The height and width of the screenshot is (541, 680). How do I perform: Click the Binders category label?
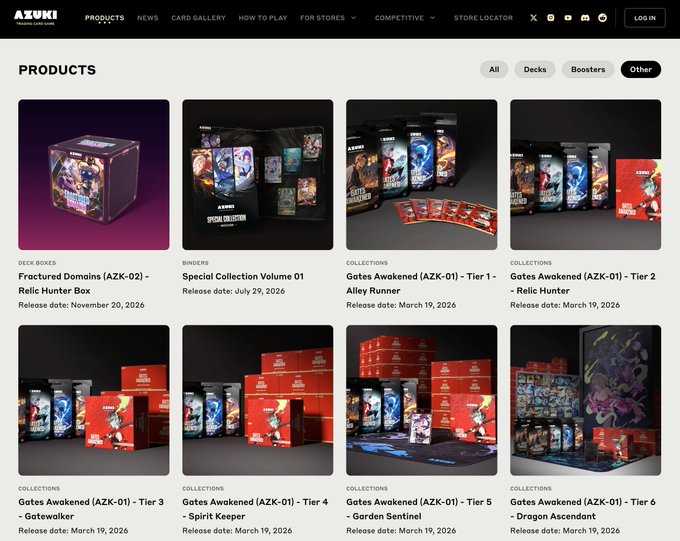tap(195, 263)
